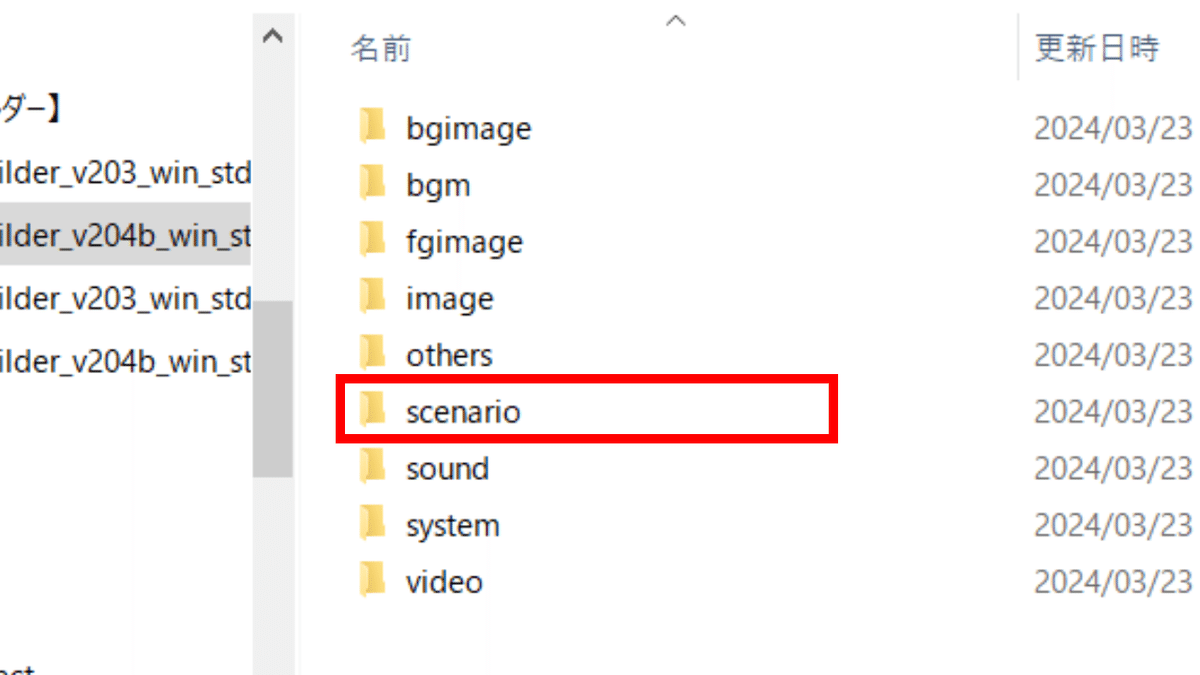The image size is (1200, 675).
Task: Select the sound folder icon
Action: pyautogui.click(x=372, y=467)
